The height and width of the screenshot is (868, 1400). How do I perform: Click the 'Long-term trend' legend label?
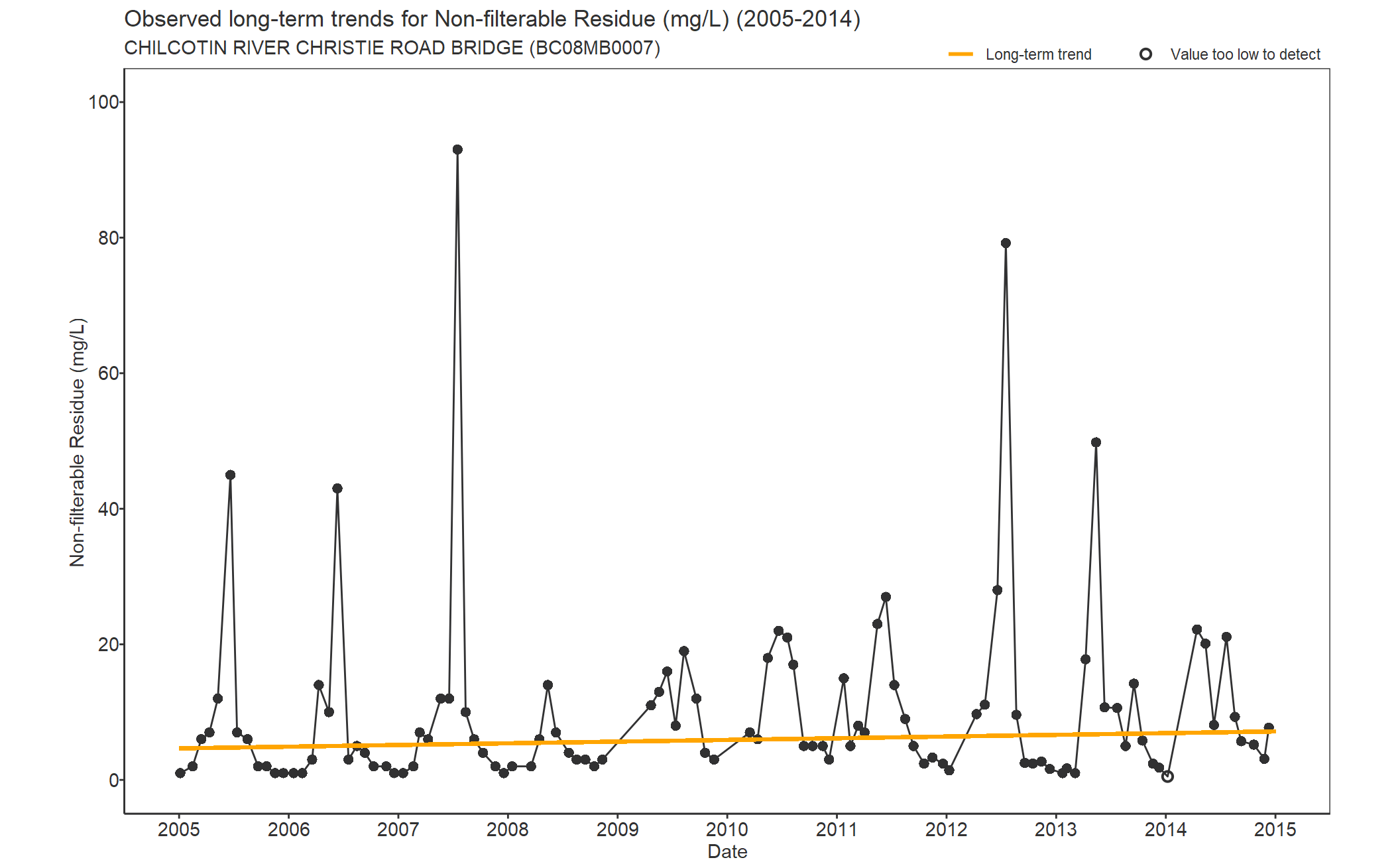1038,54
